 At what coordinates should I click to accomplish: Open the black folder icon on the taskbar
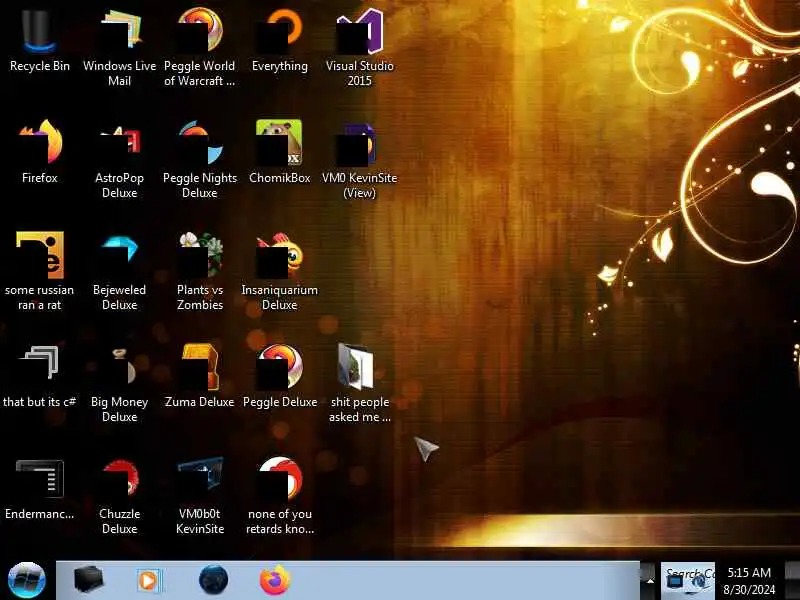tap(88, 580)
